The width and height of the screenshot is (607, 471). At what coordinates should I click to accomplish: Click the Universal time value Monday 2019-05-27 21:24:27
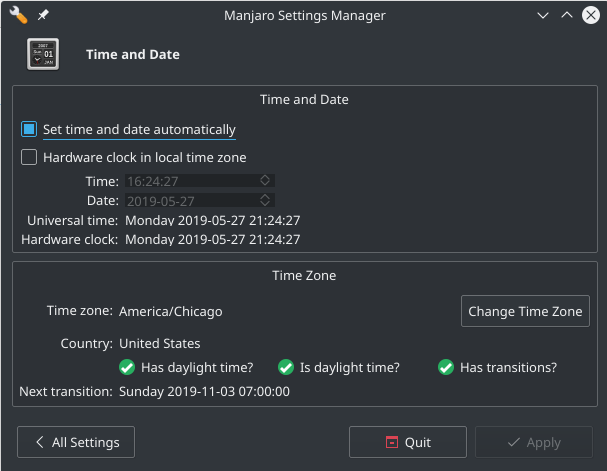[x=213, y=221]
